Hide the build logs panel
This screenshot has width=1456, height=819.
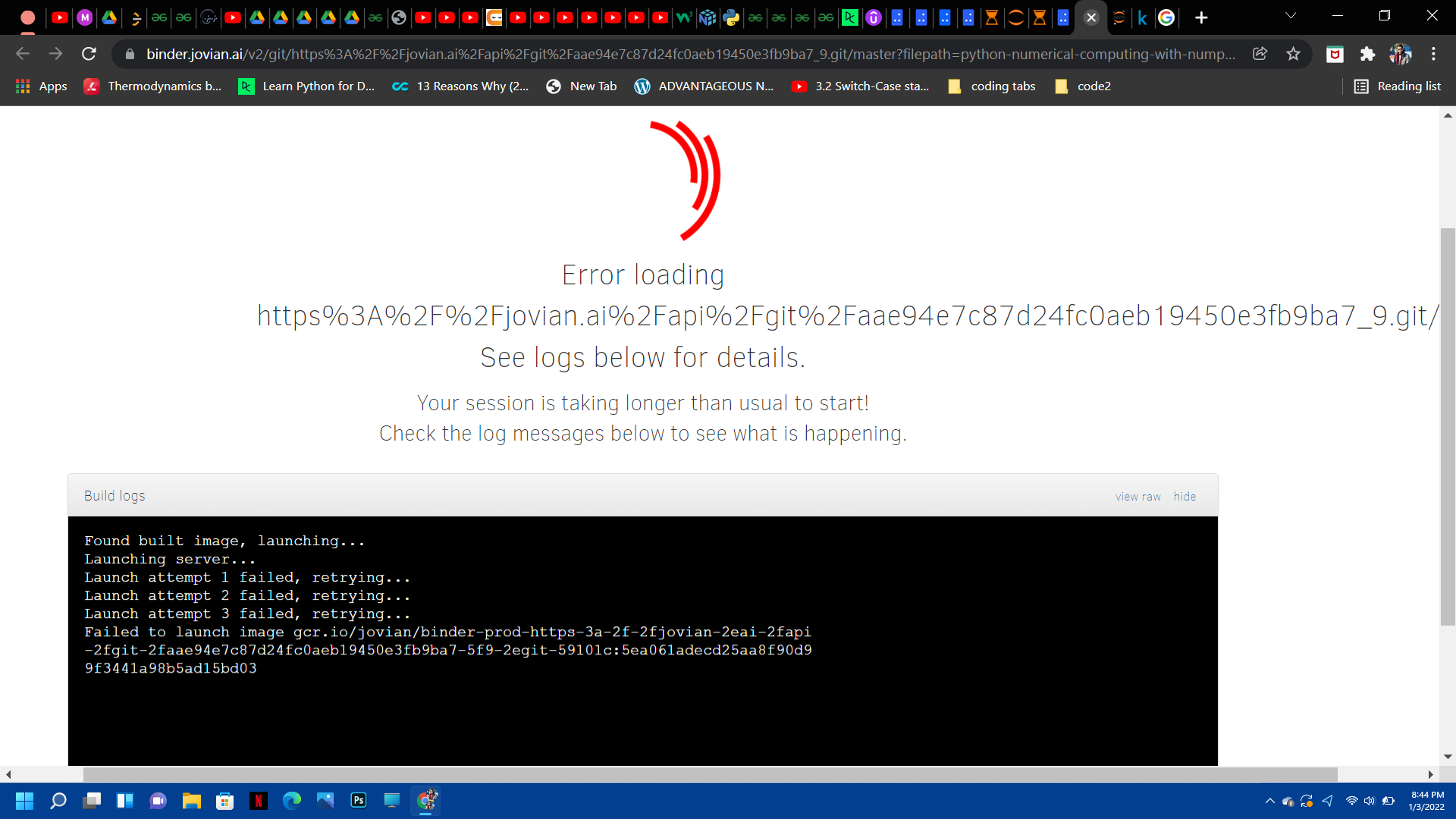coord(1185,497)
